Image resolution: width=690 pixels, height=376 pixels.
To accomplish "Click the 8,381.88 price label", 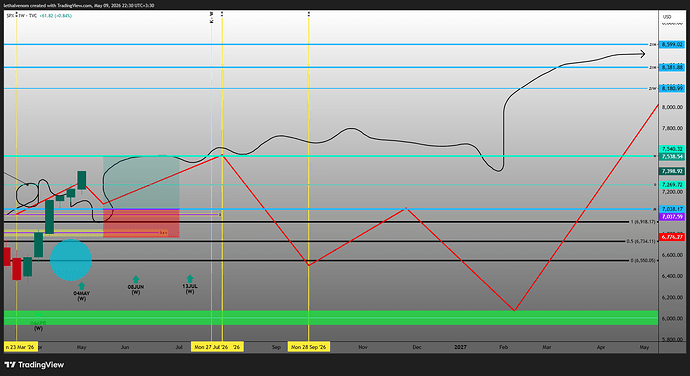I will click(672, 67).
